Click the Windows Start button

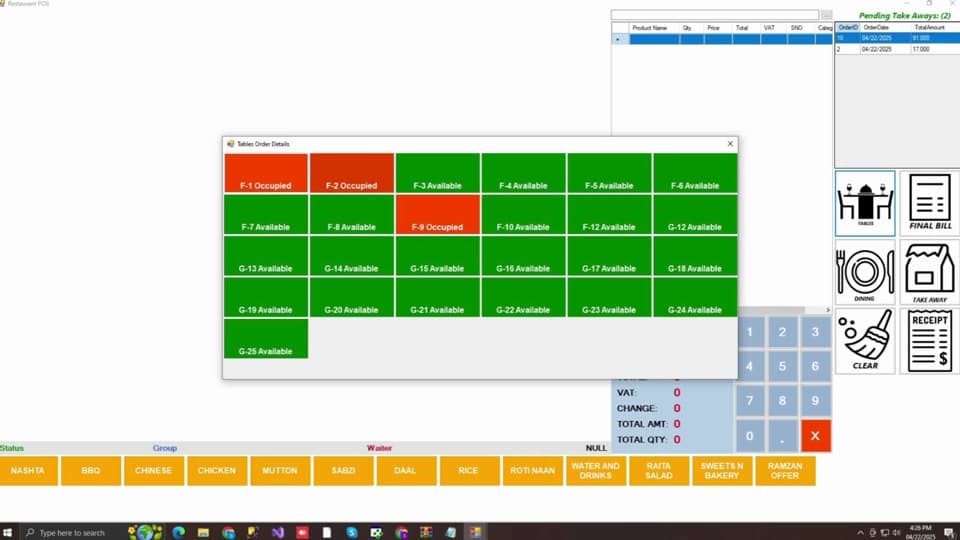(x=7, y=532)
